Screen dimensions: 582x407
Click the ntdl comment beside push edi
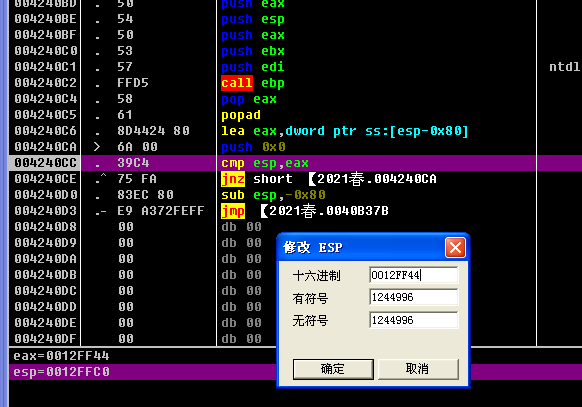(565, 67)
